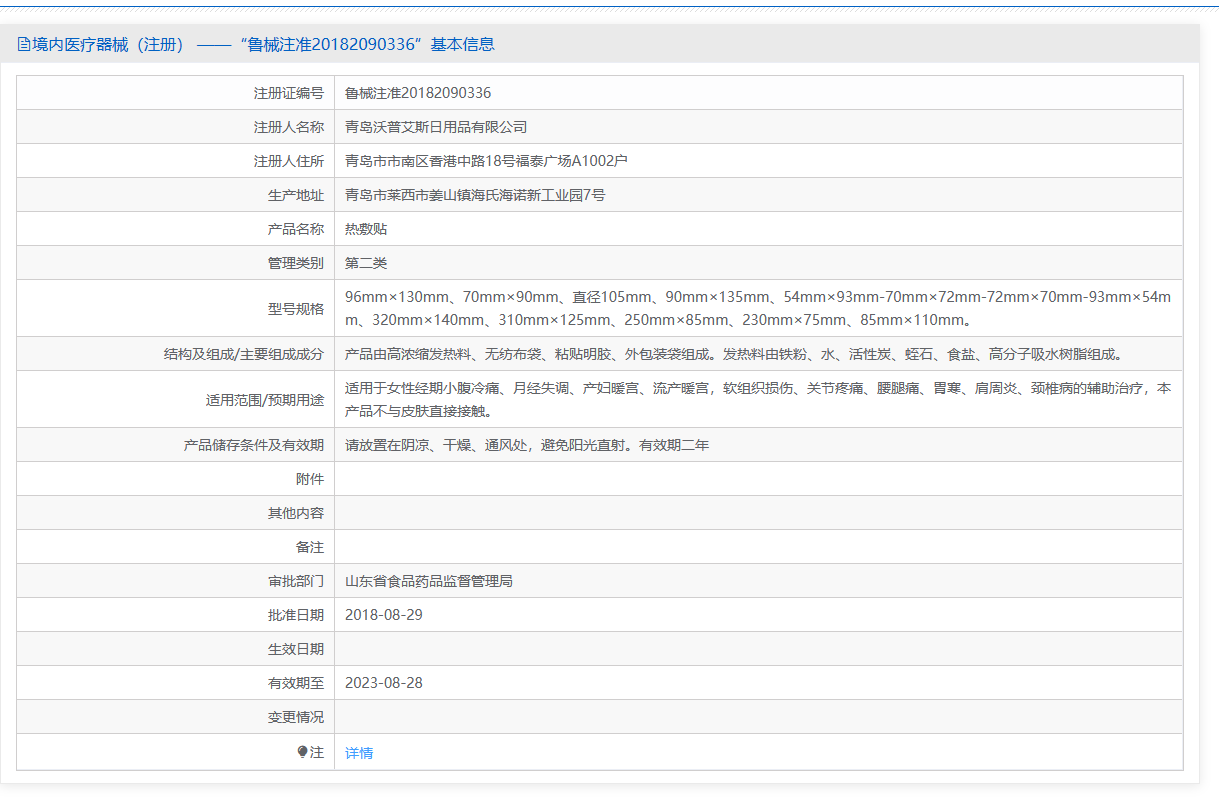Select the 结构及组成/主要组成成分 label

244,354
